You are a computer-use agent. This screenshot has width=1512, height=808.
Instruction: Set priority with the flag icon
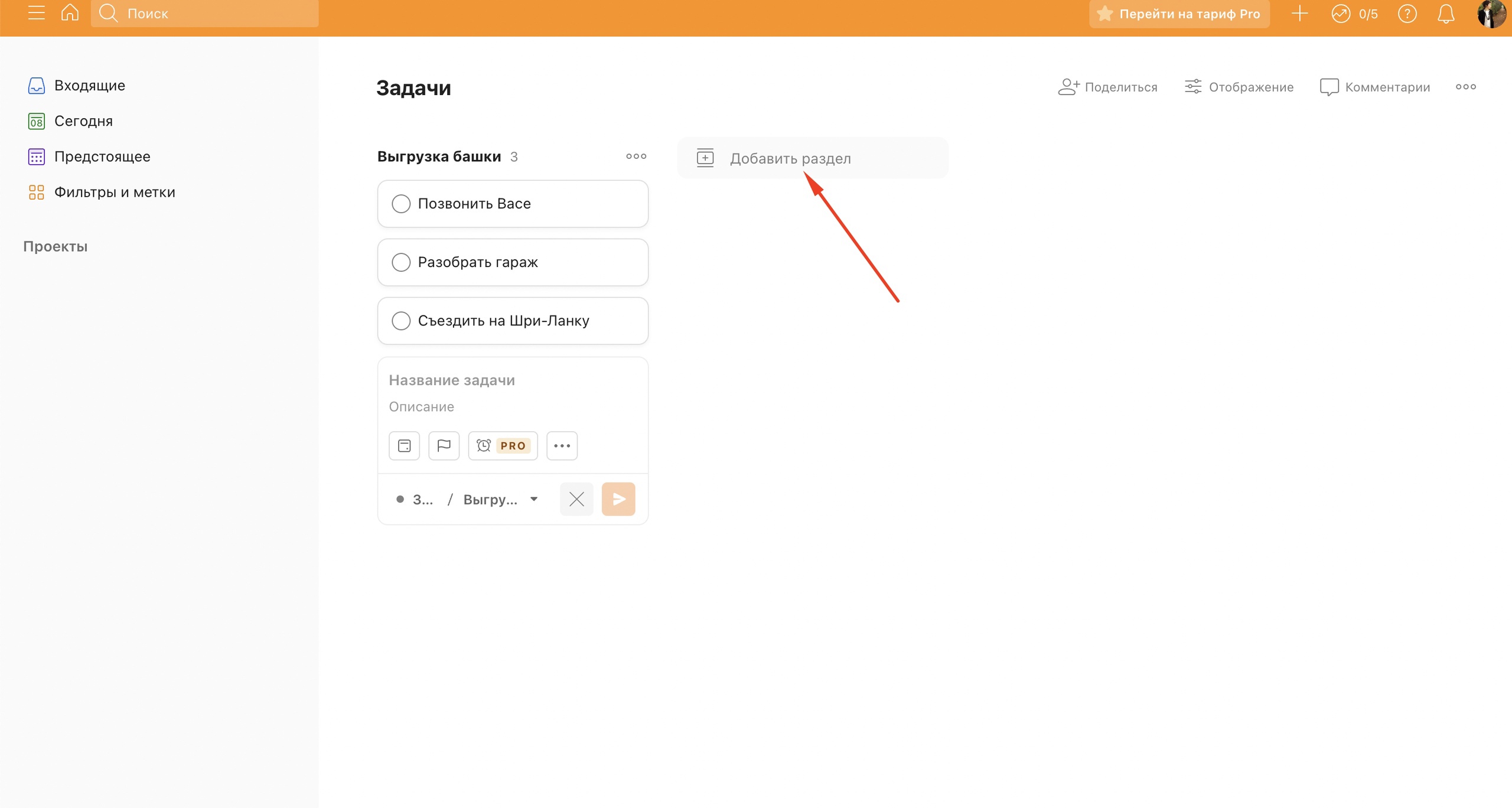click(444, 445)
